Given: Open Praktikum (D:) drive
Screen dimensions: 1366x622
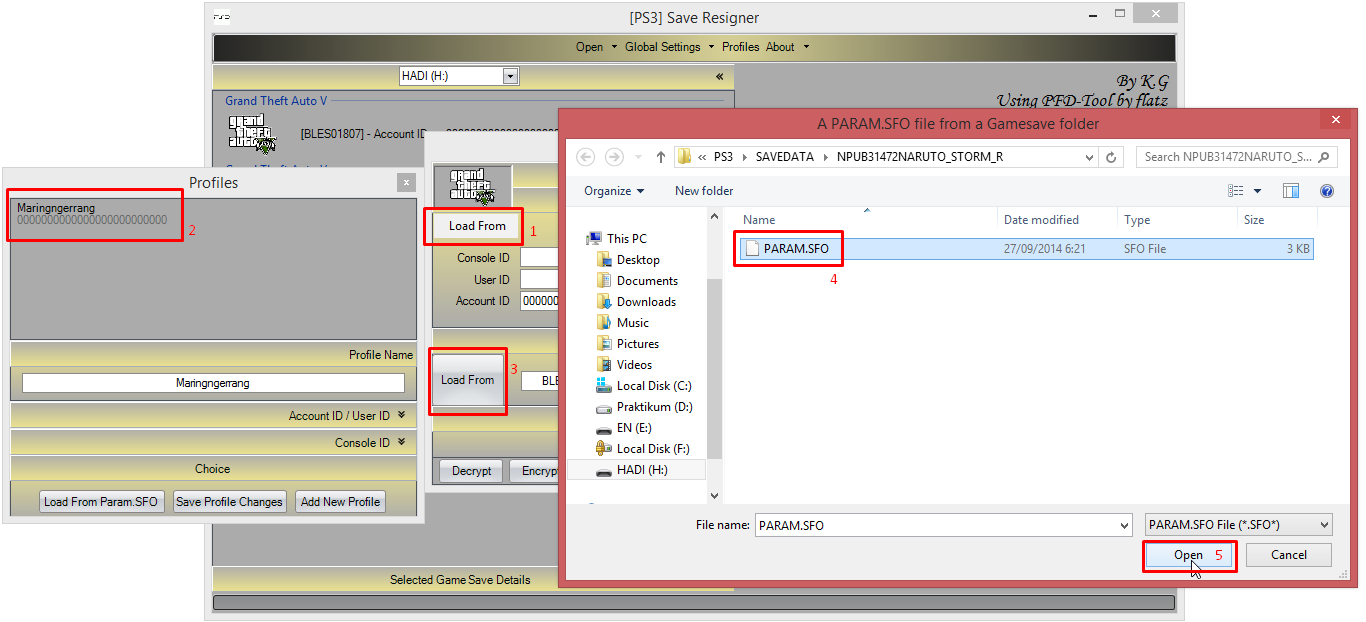Looking at the screenshot, I should (655, 406).
